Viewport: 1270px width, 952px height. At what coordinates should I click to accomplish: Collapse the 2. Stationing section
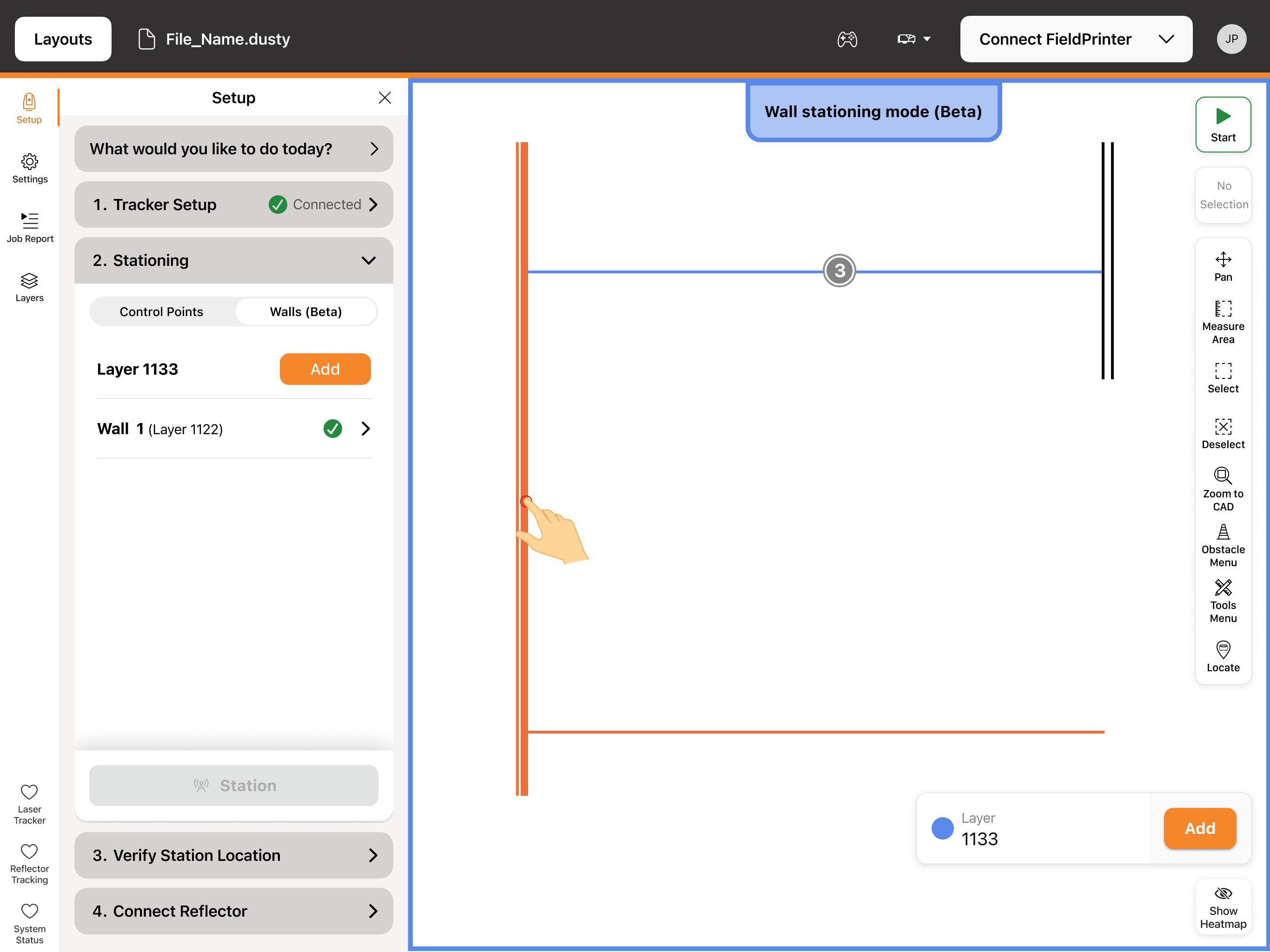click(x=234, y=260)
